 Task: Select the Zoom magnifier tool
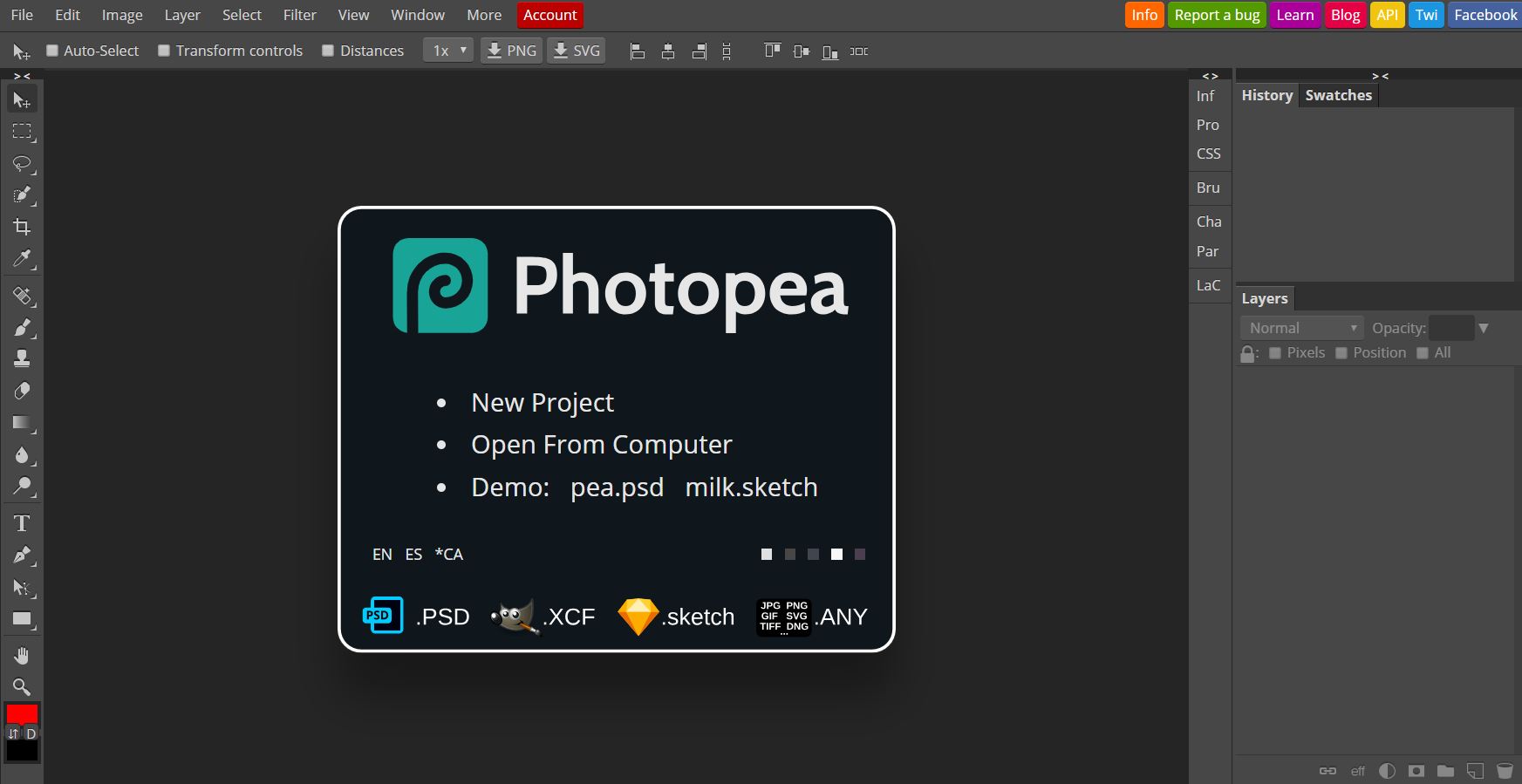(x=22, y=687)
